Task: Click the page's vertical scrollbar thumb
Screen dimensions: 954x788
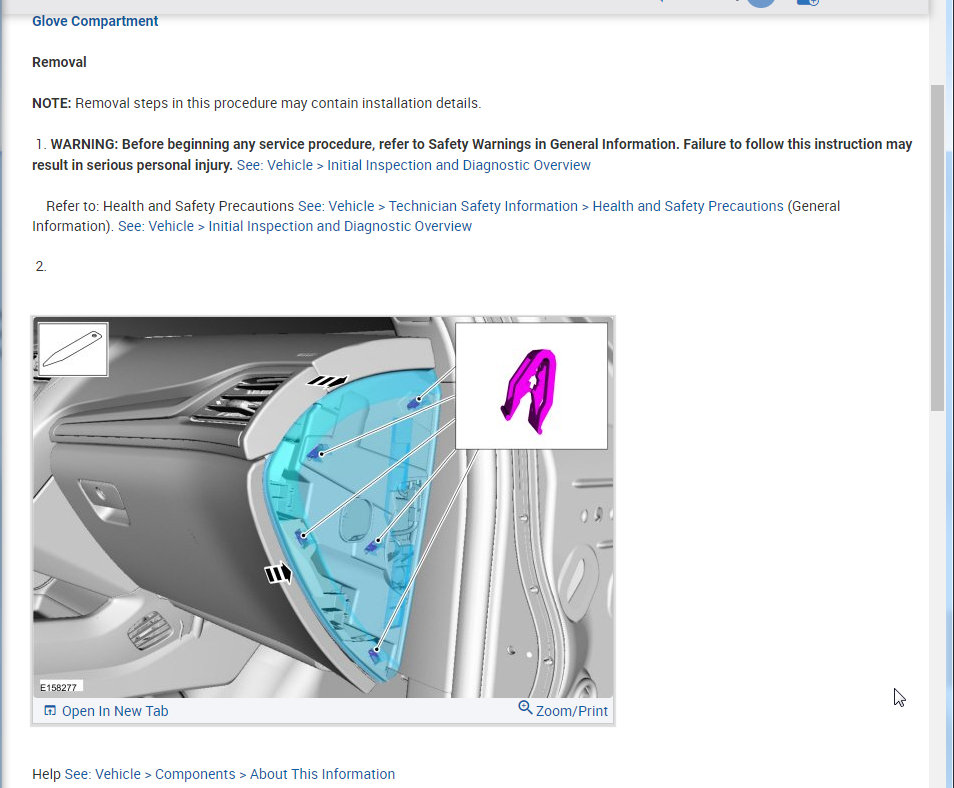Action: click(937, 248)
